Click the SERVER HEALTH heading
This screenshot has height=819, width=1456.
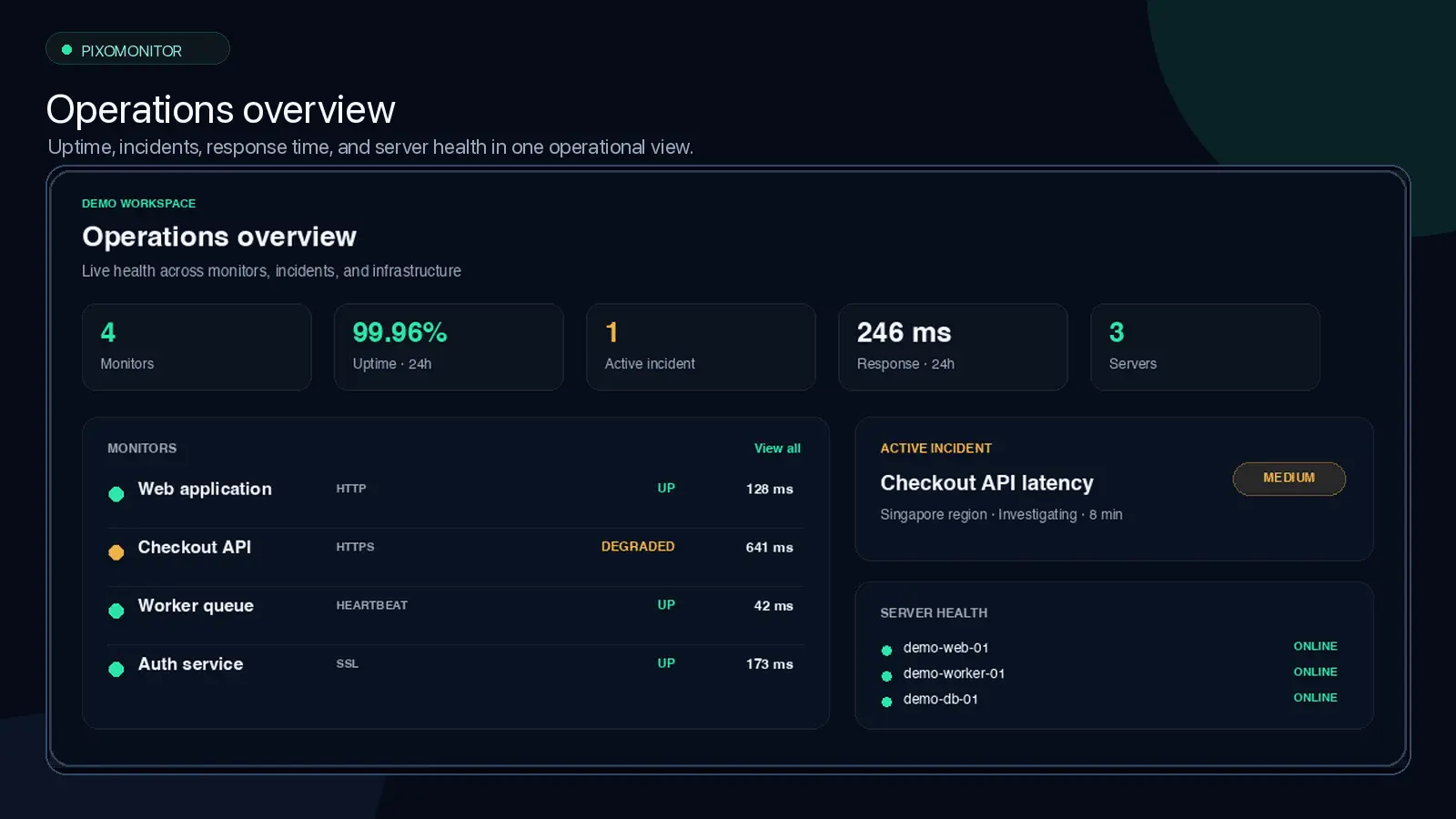(934, 613)
